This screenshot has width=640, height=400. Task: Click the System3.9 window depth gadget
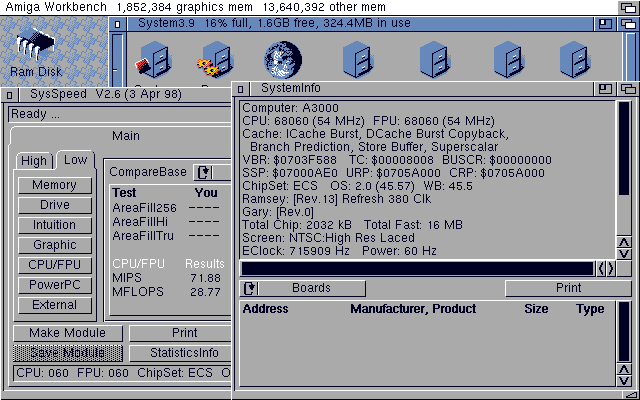629,24
